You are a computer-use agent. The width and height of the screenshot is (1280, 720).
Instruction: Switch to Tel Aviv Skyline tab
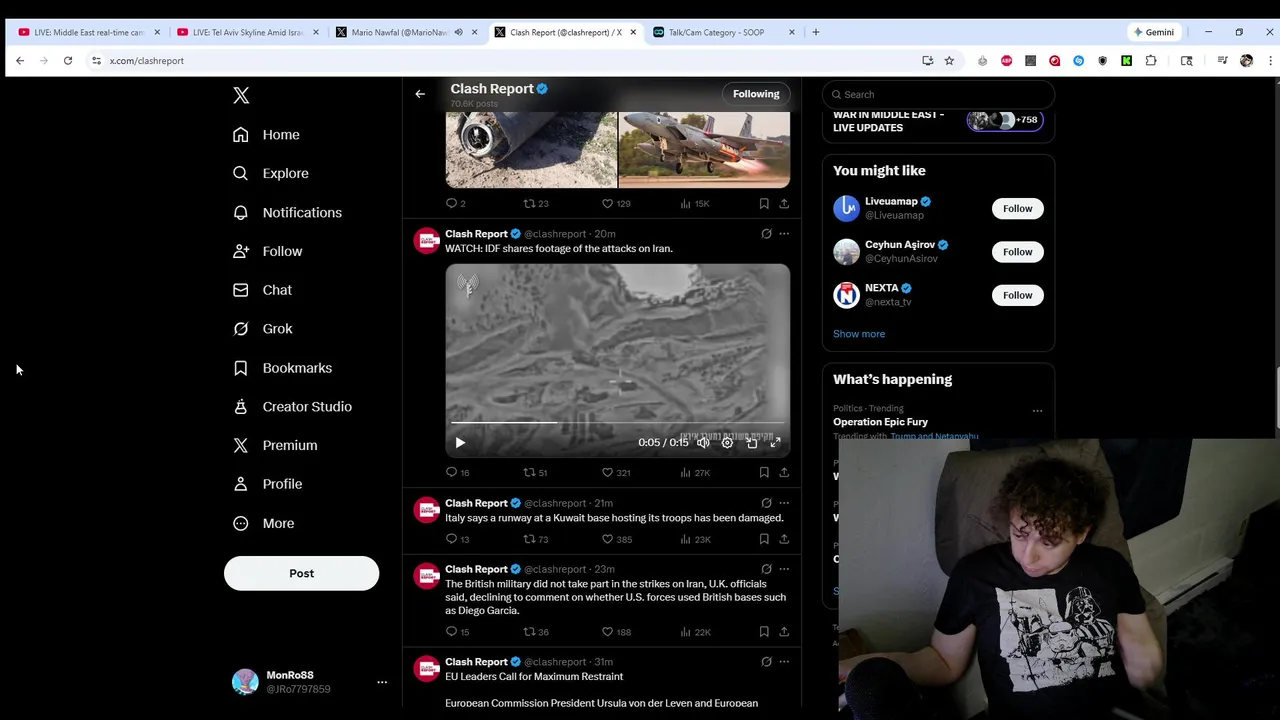(x=246, y=32)
